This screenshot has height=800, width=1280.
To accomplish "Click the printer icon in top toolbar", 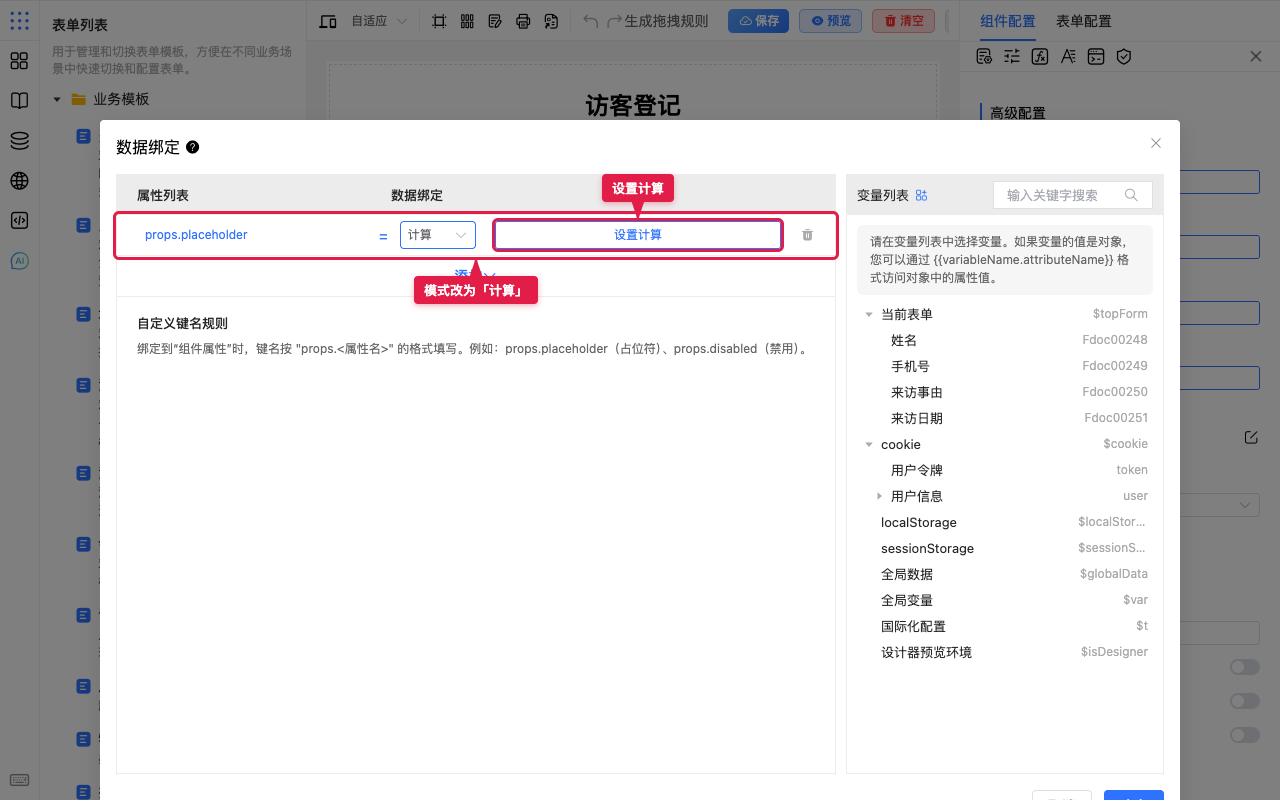I will pos(523,21).
